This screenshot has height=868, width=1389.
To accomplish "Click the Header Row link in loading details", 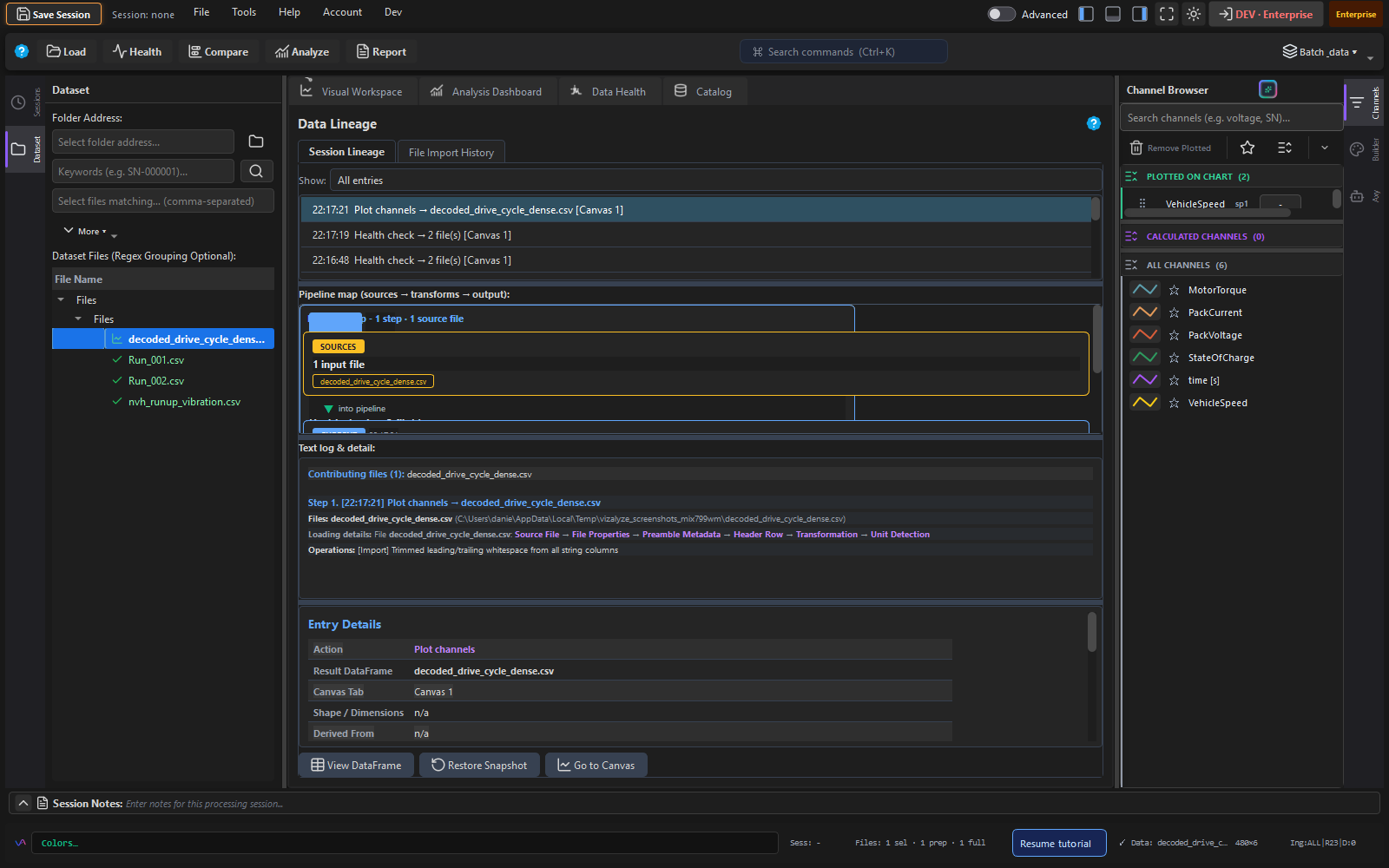I will 758,535.
